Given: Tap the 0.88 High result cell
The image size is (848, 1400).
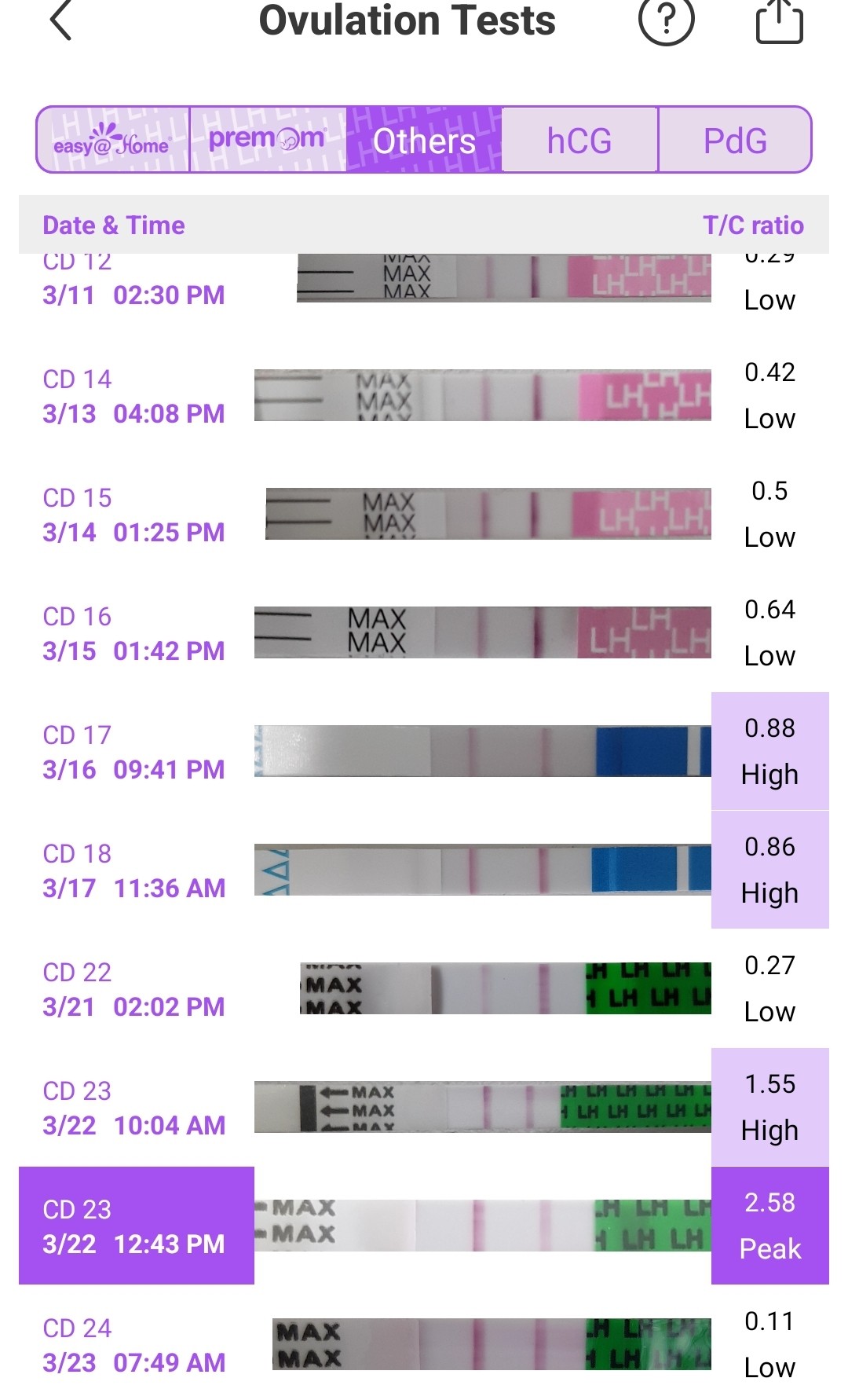Looking at the screenshot, I should 770,751.
